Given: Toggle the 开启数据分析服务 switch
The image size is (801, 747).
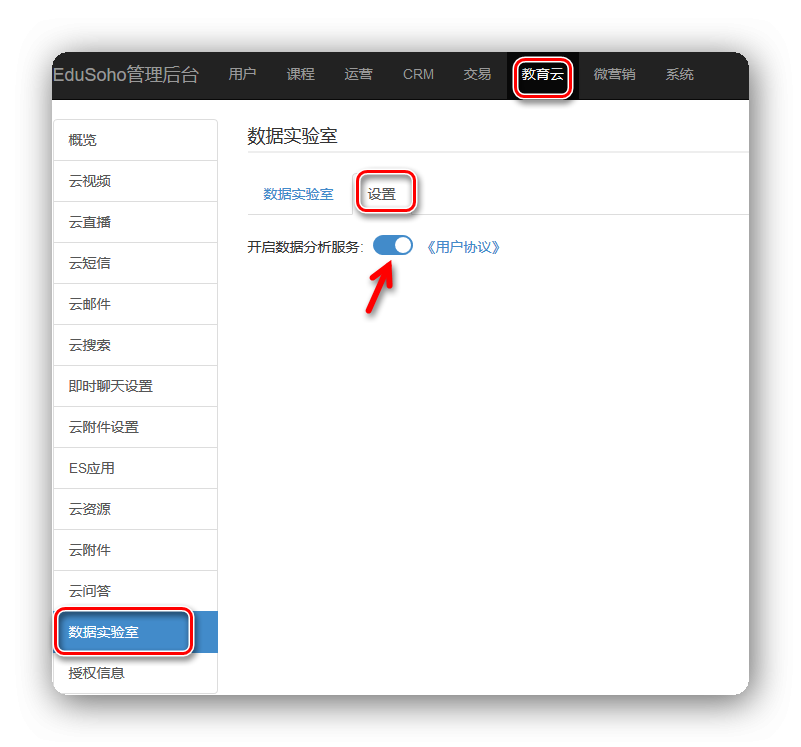Looking at the screenshot, I should [393, 246].
